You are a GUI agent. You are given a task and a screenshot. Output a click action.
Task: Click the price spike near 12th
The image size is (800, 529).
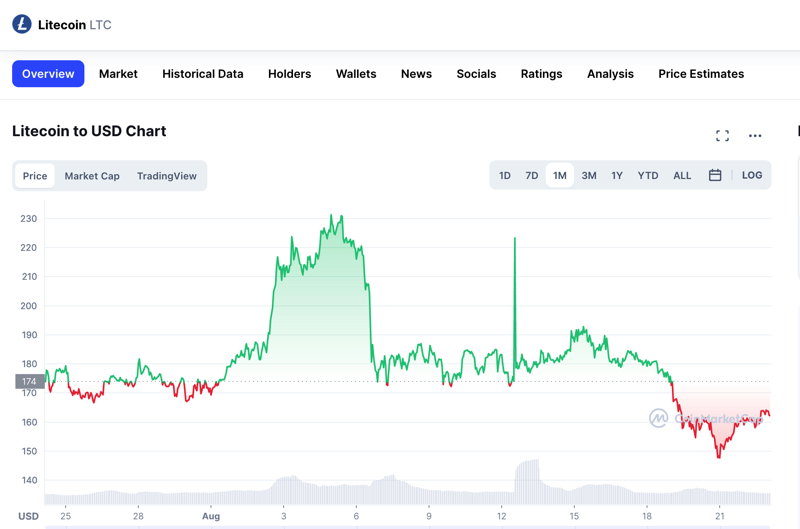[x=514, y=306]
